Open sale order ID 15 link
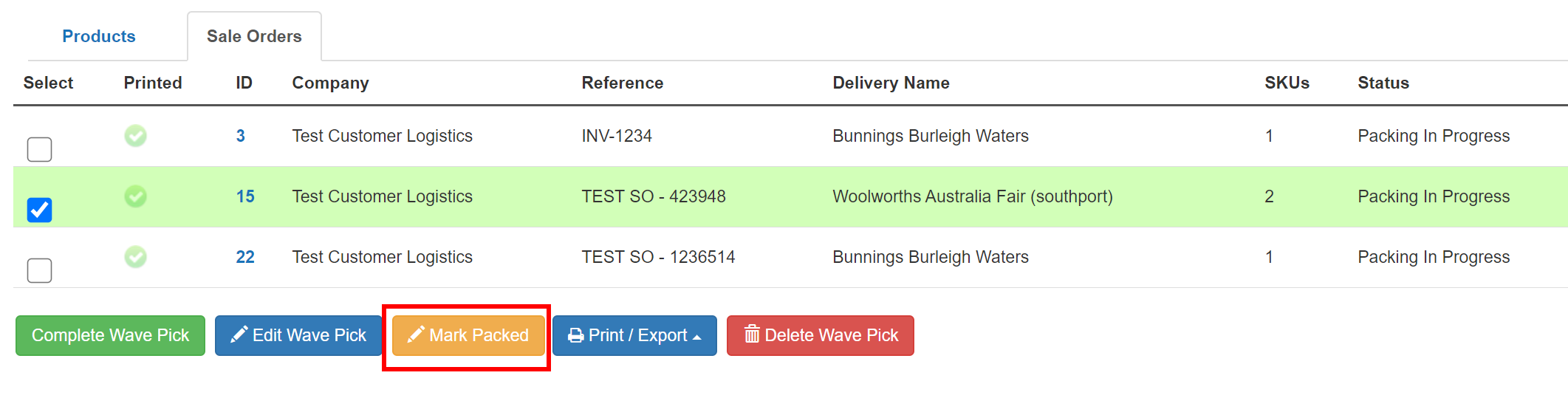This screenshot has height=398, width=1568. click(x=245, y=196)
